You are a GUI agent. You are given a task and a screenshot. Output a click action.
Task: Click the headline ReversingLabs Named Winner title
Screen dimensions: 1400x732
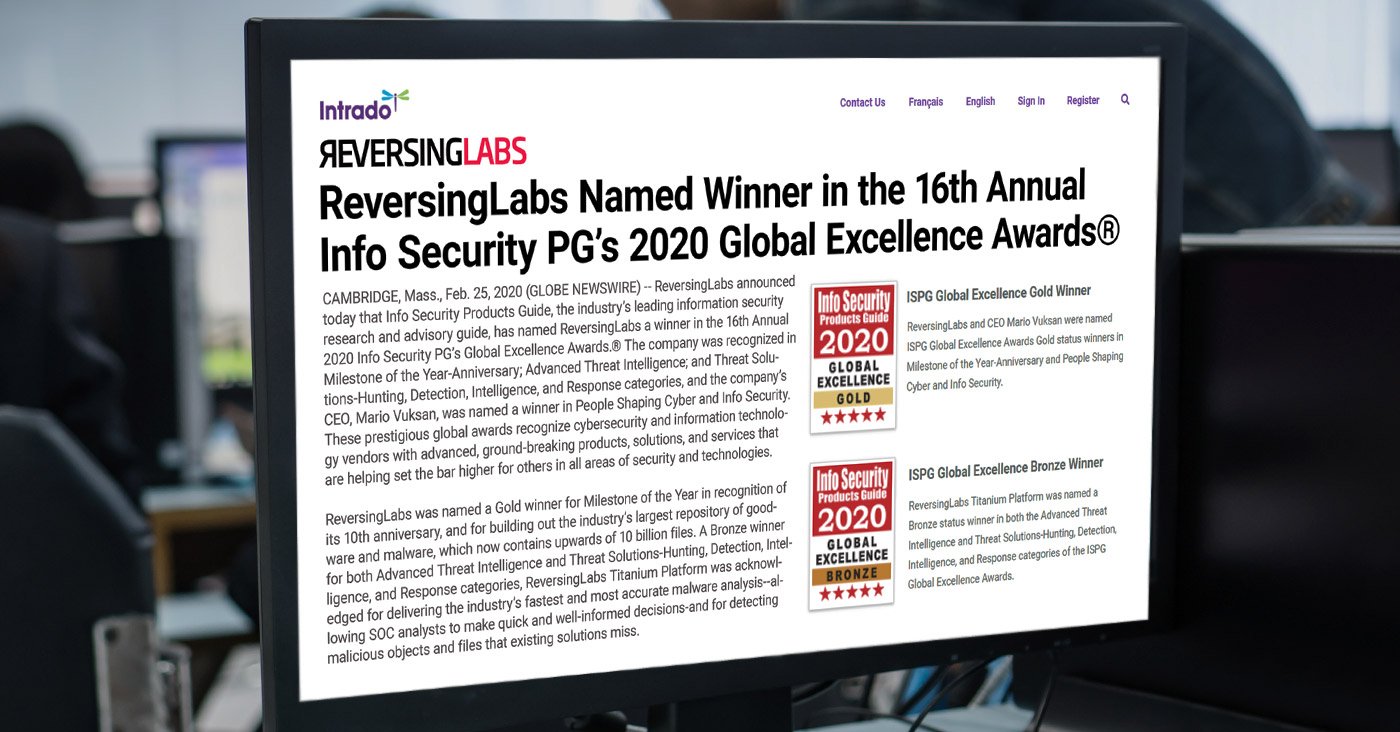718,220
